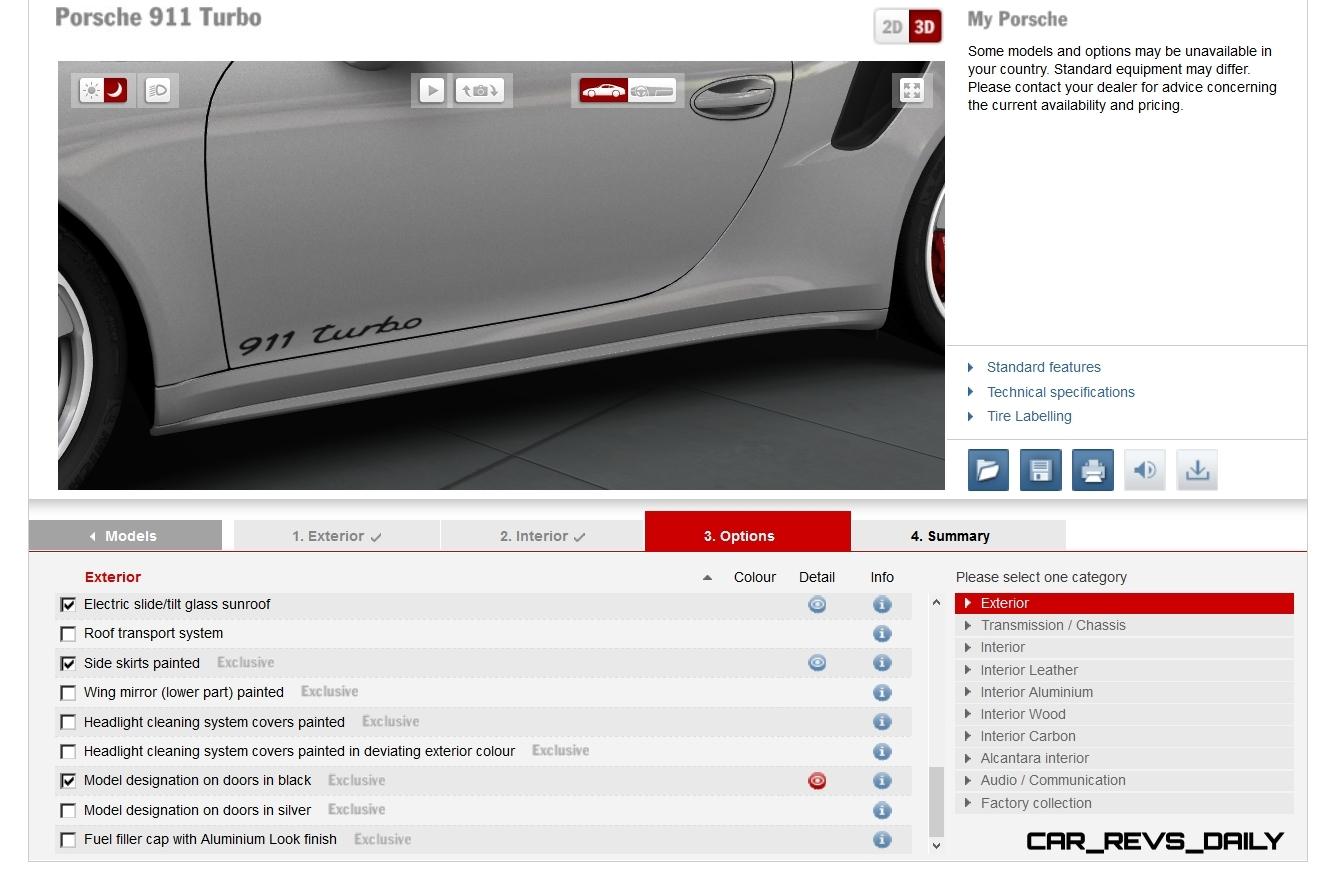Toggle the sound speaker icon
This screenshot has height=882, width=1329.
[1144, 470]
